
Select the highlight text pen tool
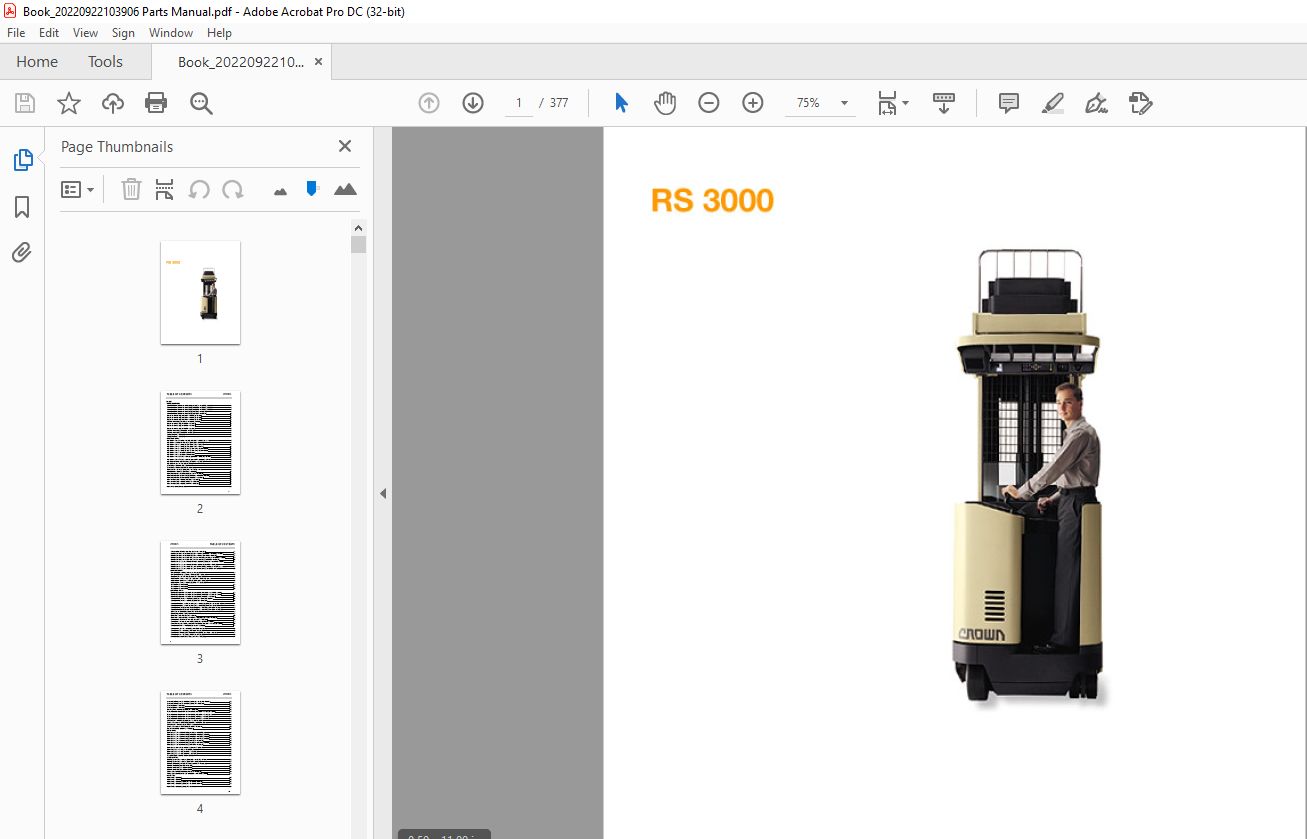pos(1052,103)
